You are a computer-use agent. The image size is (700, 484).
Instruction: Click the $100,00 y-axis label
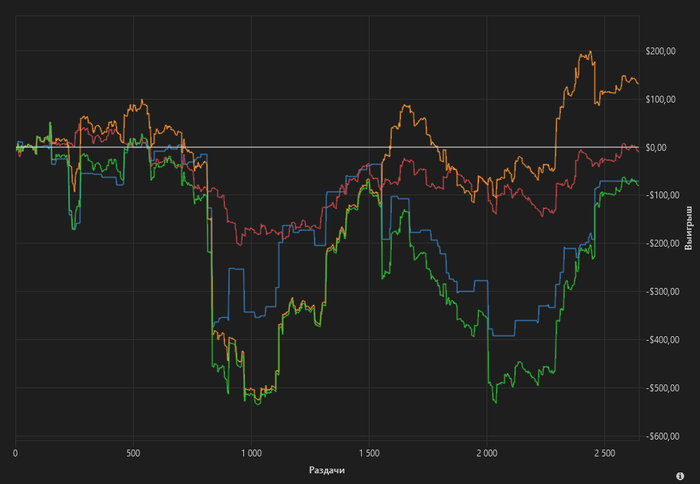pyautogui.click(x=660, y=100)
